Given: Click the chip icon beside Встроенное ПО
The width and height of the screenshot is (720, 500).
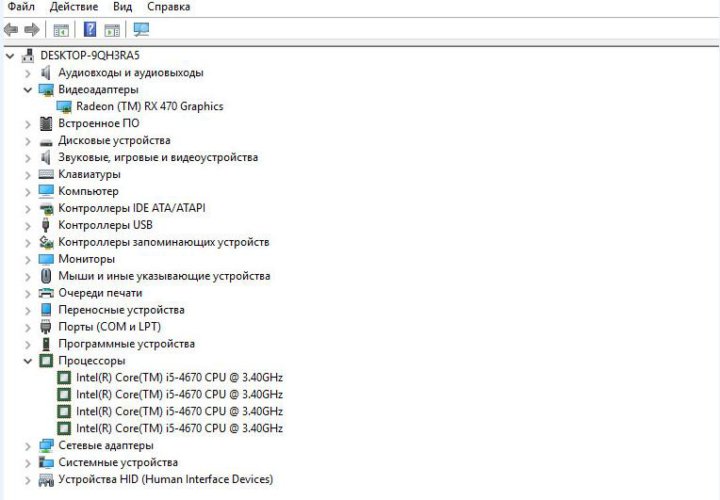Looking at the screenshot, I should [x=46, y=124].
